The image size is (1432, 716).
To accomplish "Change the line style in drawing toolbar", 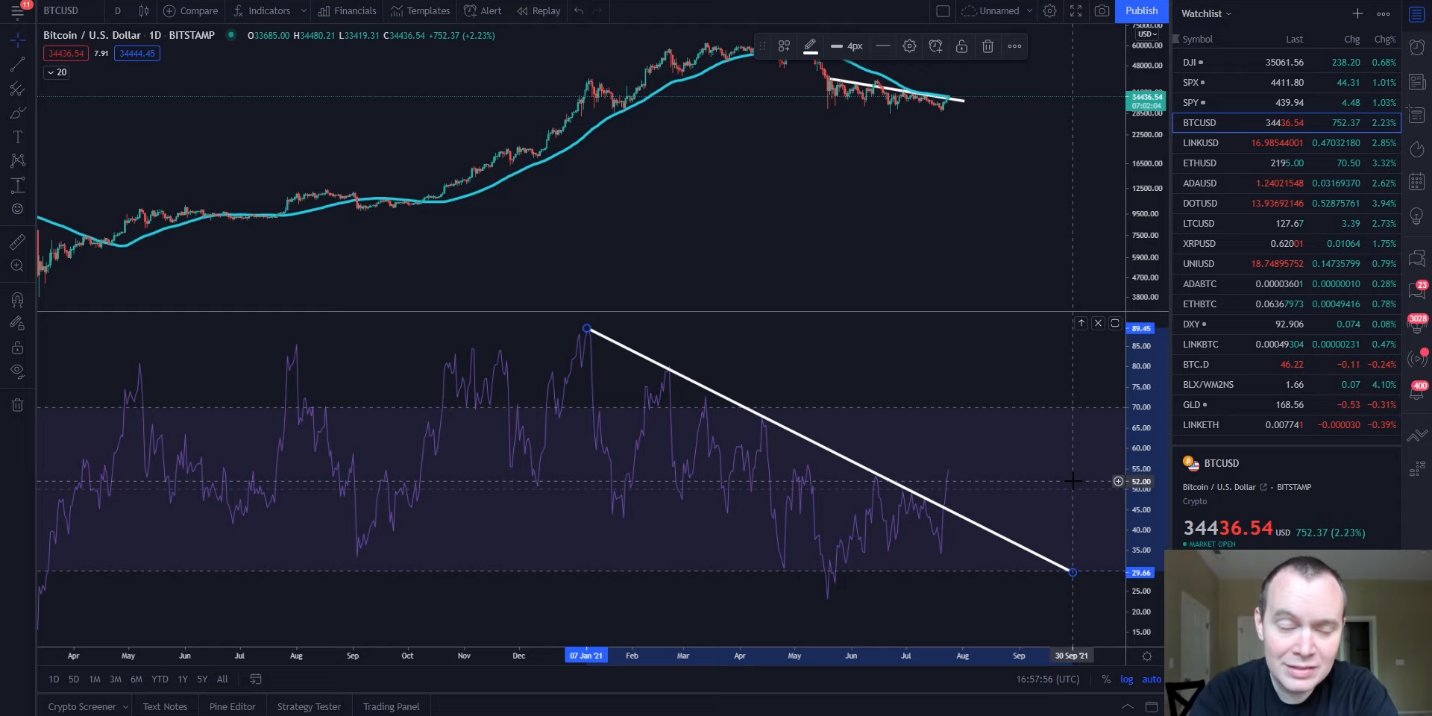I will pyautogui.click(x=883, y=46).
